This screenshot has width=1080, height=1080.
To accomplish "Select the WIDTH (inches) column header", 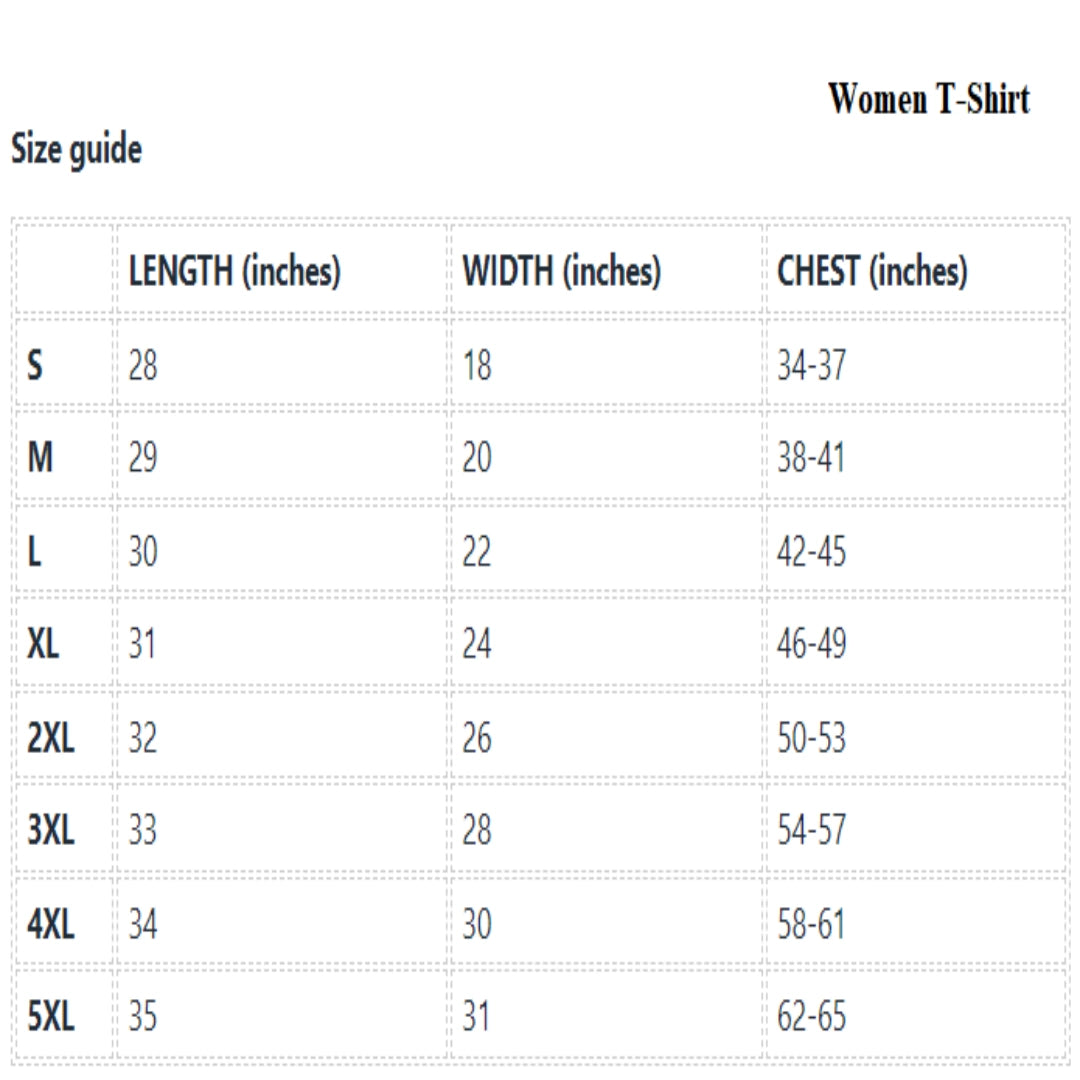I will (x=561, y=272).
